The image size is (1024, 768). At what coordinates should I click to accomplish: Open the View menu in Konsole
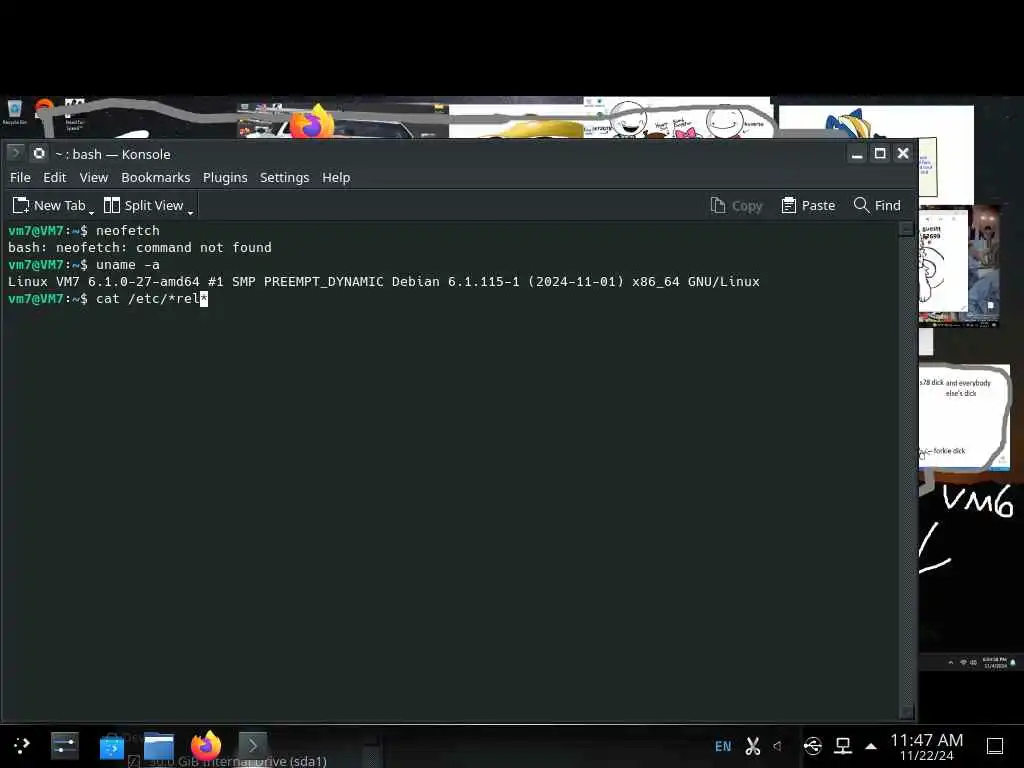coord(93,178)
